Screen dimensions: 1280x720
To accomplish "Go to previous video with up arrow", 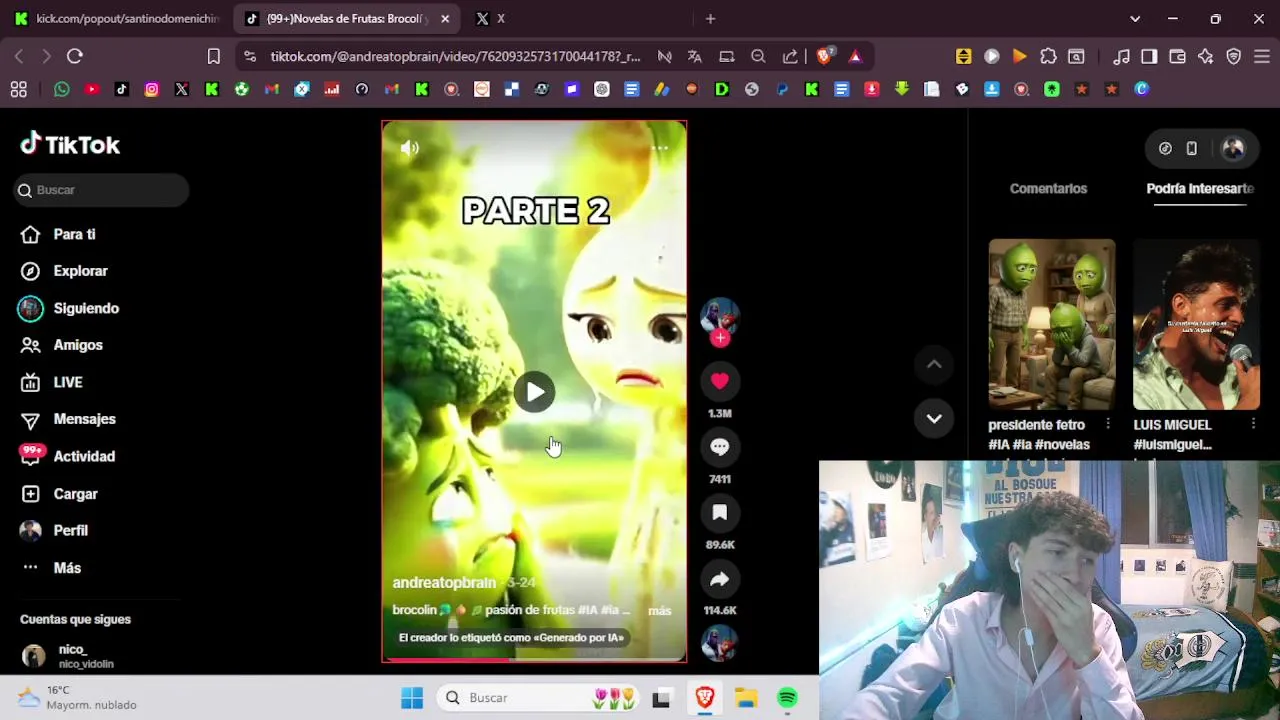I will [x=934, y=365].
